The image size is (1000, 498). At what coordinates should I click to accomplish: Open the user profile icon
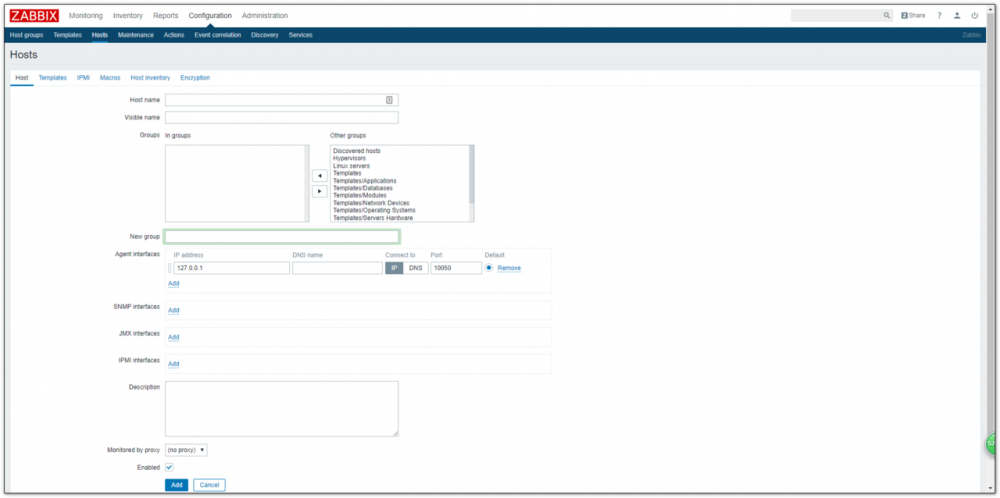957,15
